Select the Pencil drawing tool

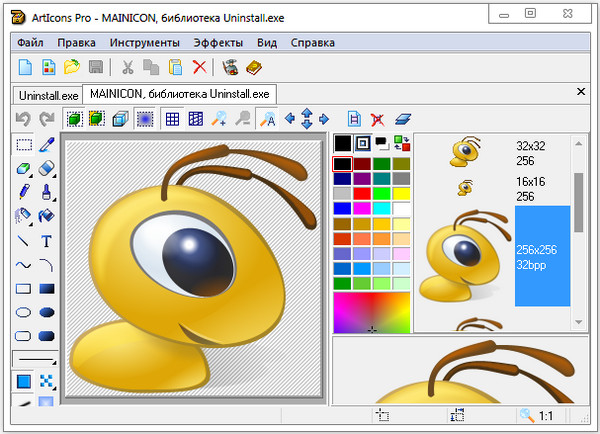[23, 192]
